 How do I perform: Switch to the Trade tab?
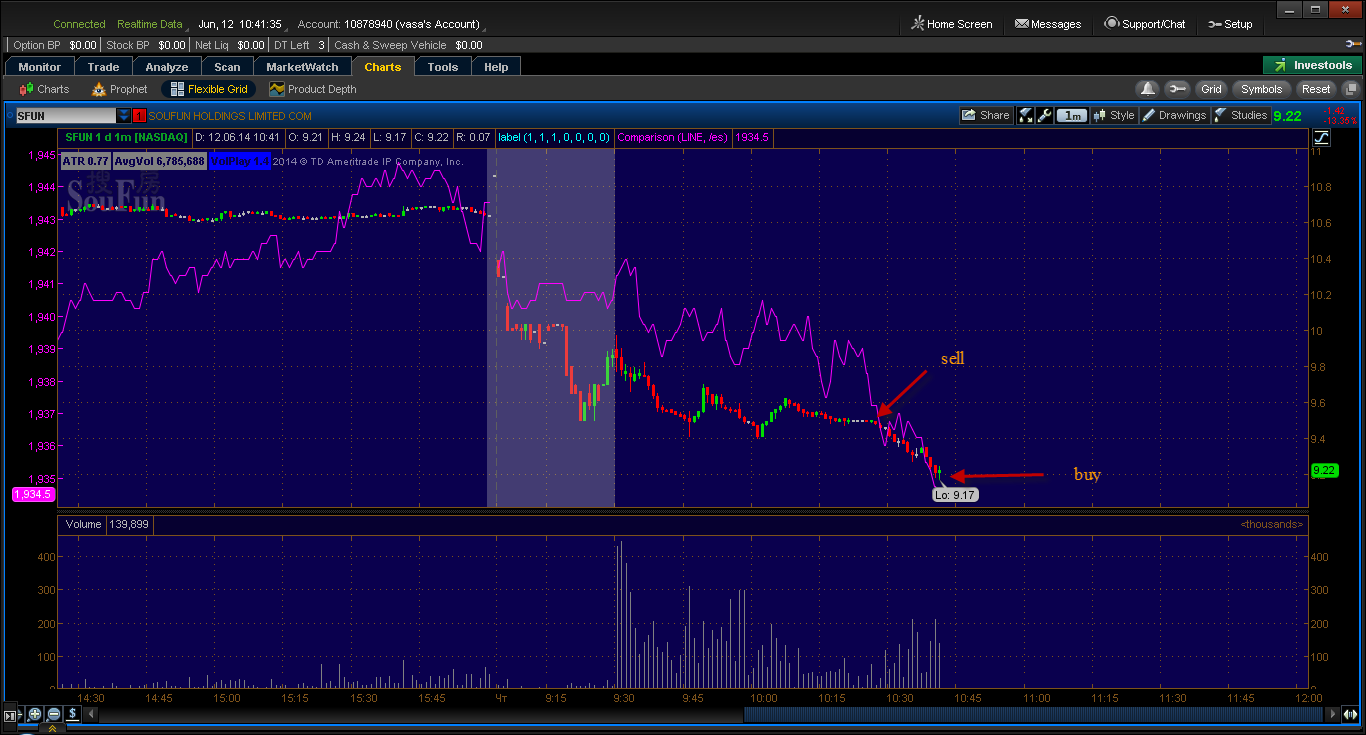[103, 67]
